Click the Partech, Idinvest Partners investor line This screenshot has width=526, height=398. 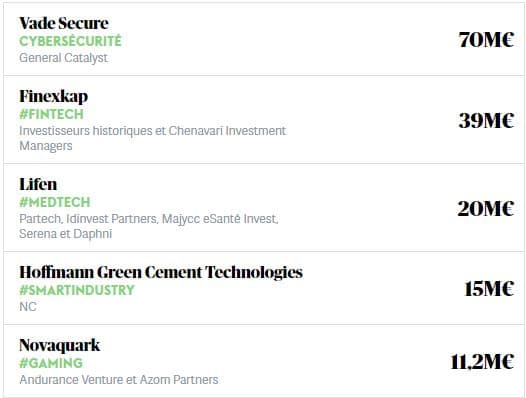tap(149, 219)
